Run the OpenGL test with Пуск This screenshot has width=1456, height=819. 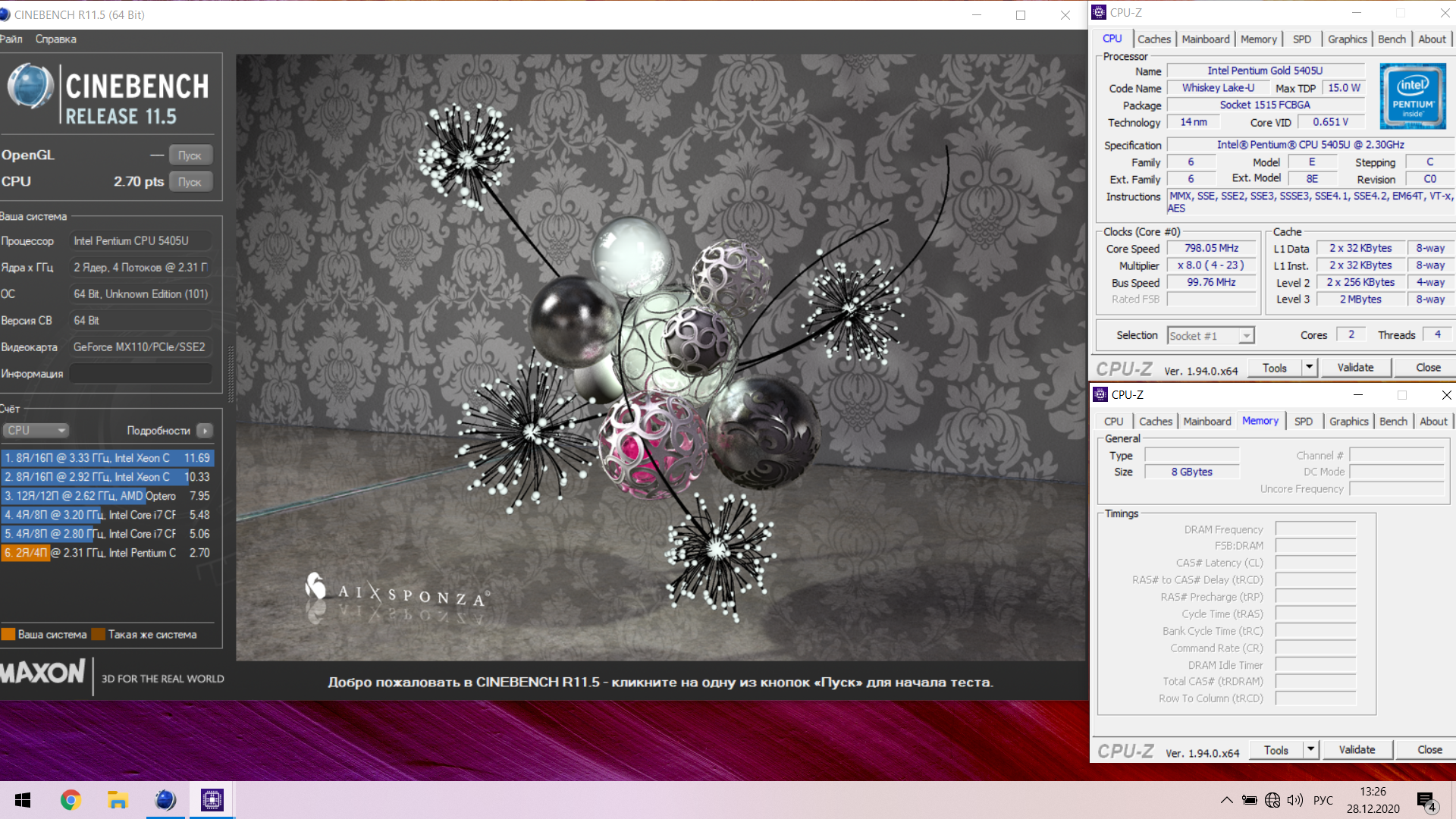click(190, 155)
